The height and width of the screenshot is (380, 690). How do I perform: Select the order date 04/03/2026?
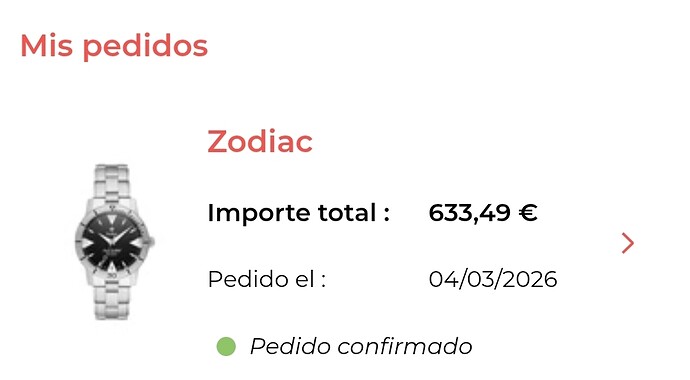click(493, 279)
